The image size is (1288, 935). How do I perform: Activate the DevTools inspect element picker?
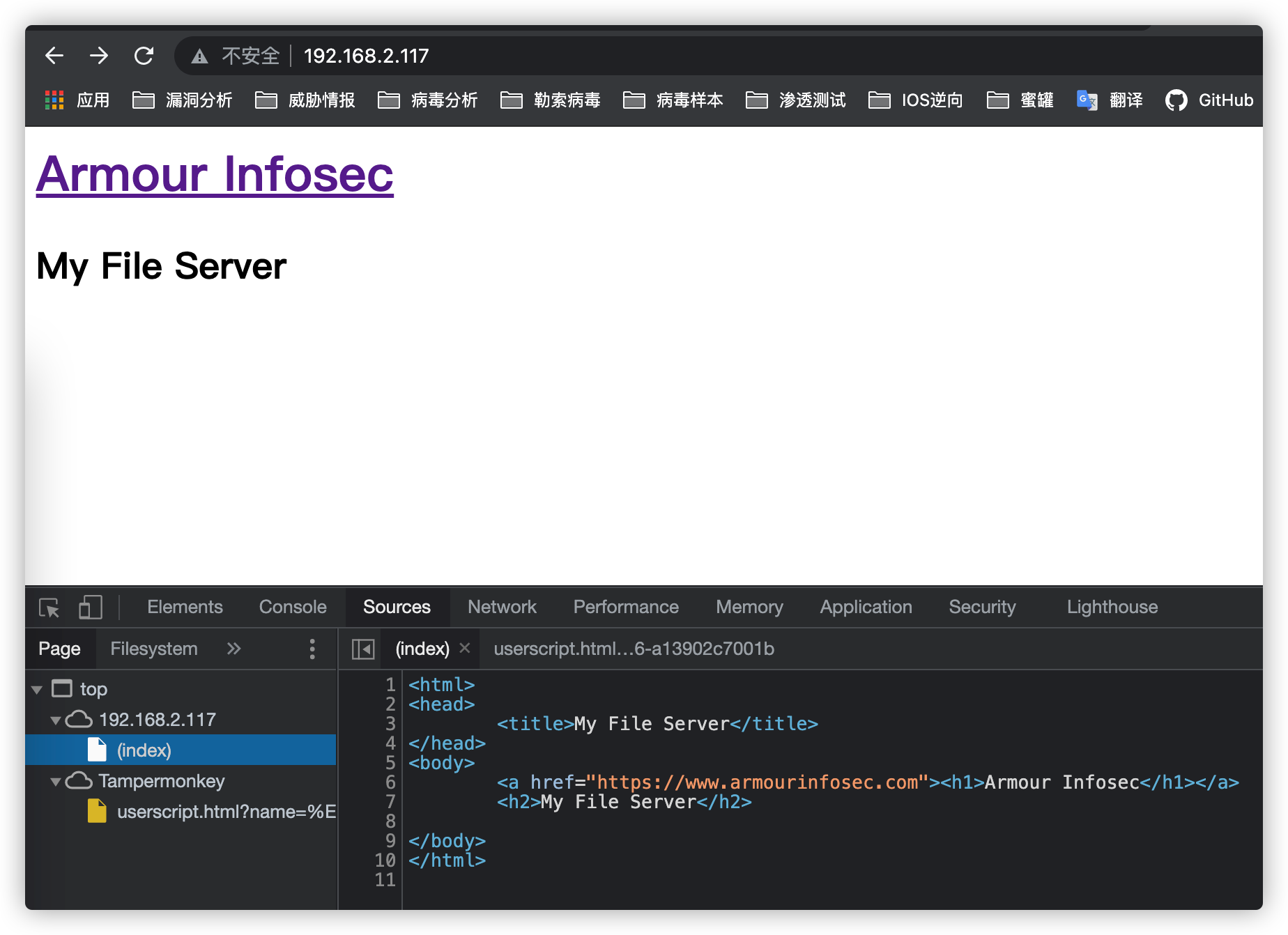click(49, 608)
